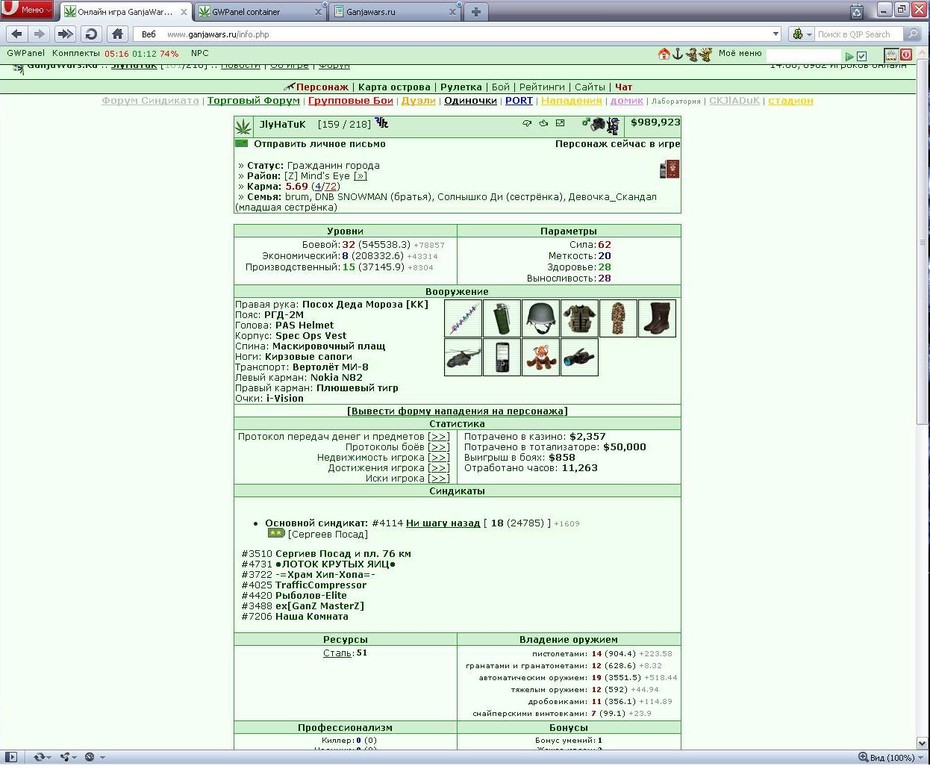Click the green play arrow in GWPanel
The height and width of the screenshot is (772, 930).
849,56
